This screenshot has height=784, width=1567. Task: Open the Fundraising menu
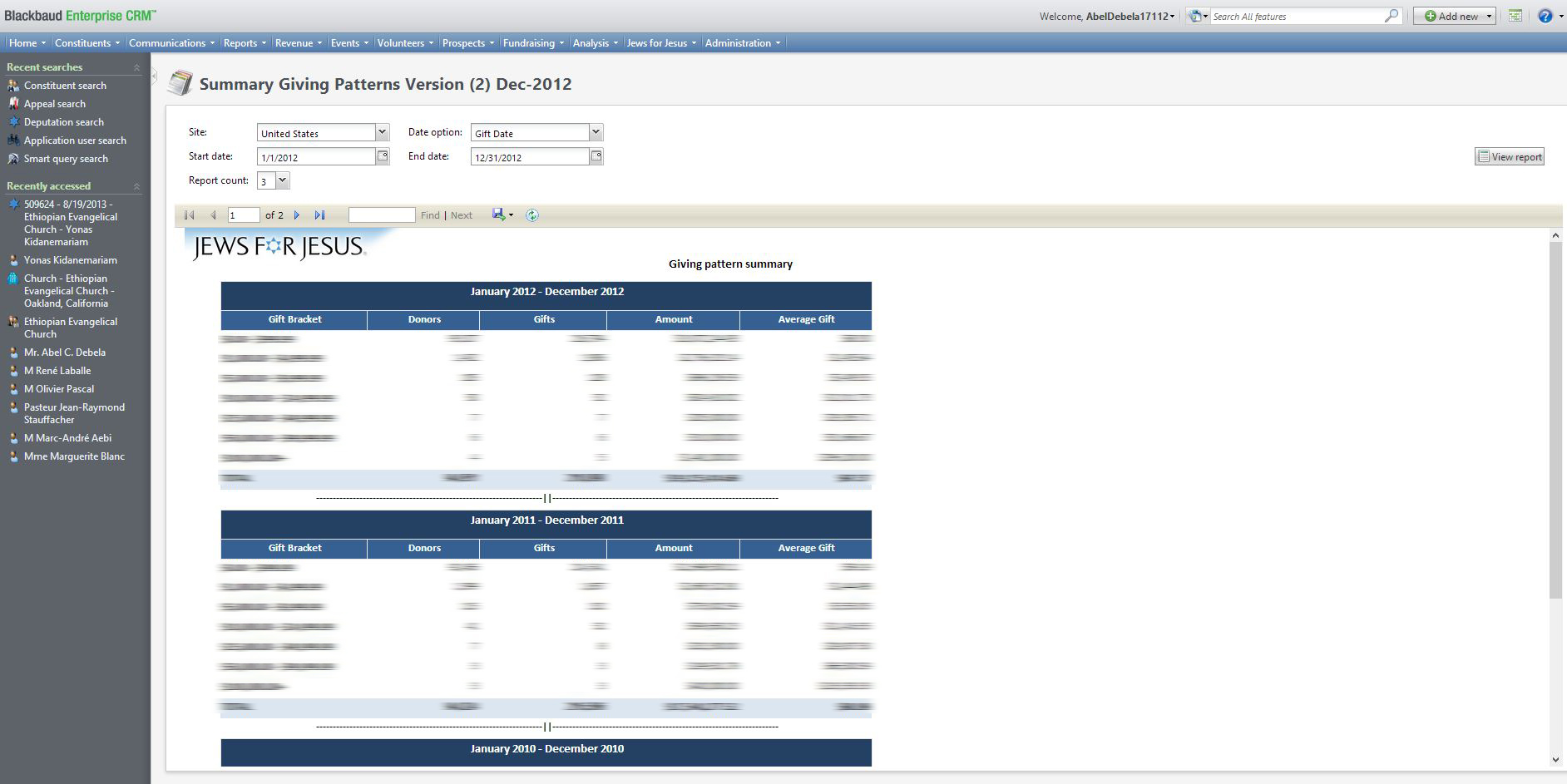coord(533,43)
